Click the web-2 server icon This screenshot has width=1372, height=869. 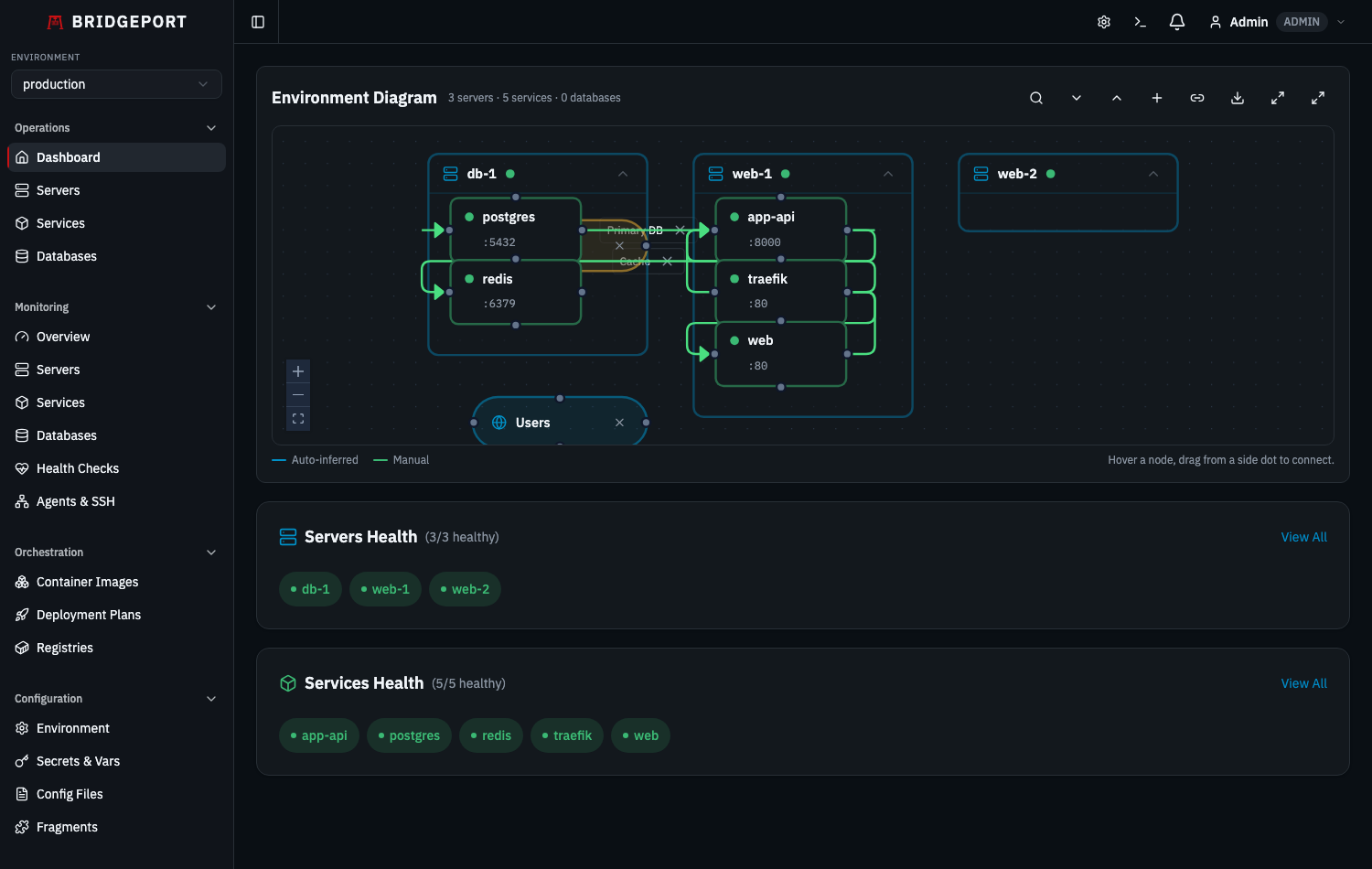[981, 174]
